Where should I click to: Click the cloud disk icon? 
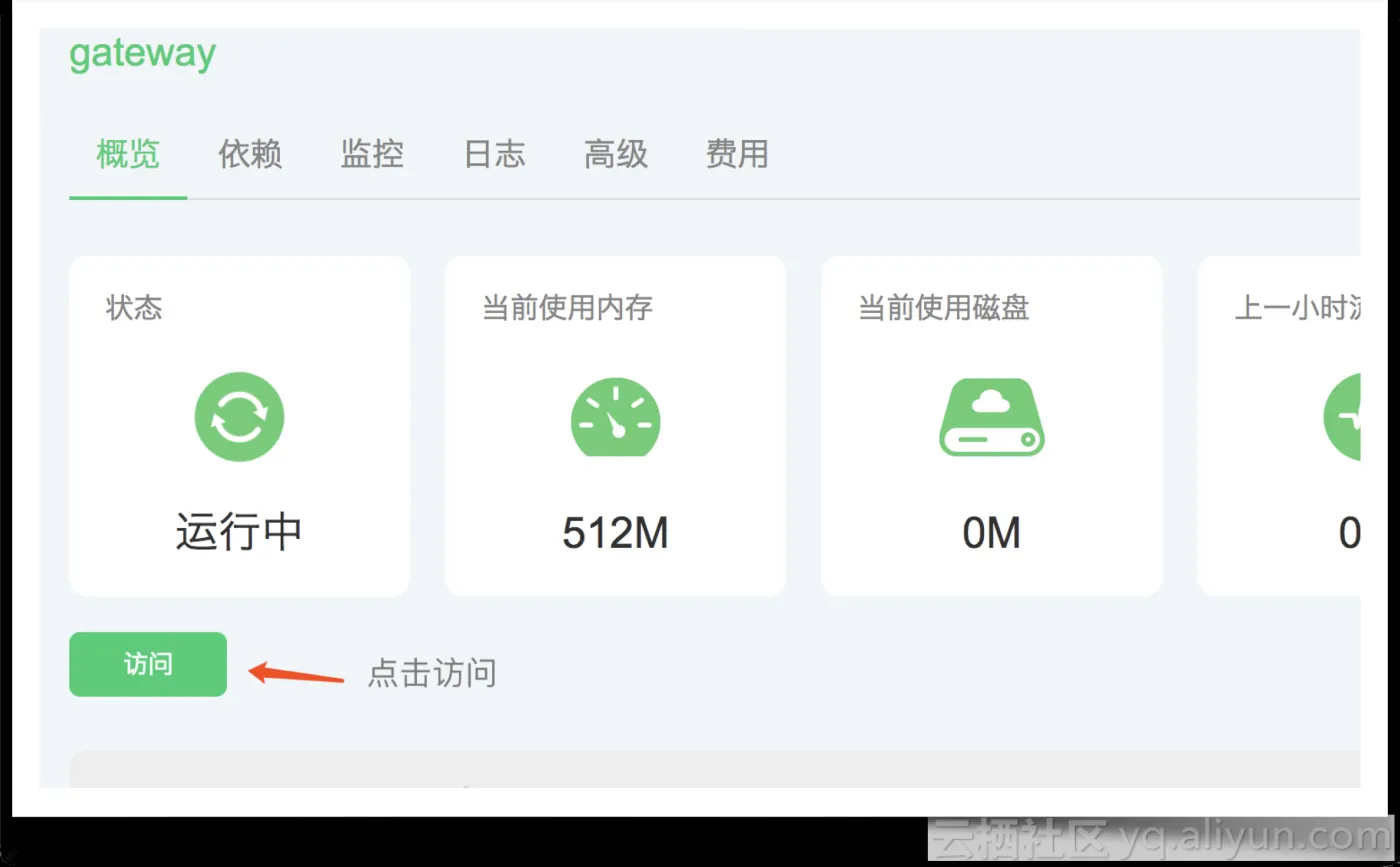tap(992, 417)
